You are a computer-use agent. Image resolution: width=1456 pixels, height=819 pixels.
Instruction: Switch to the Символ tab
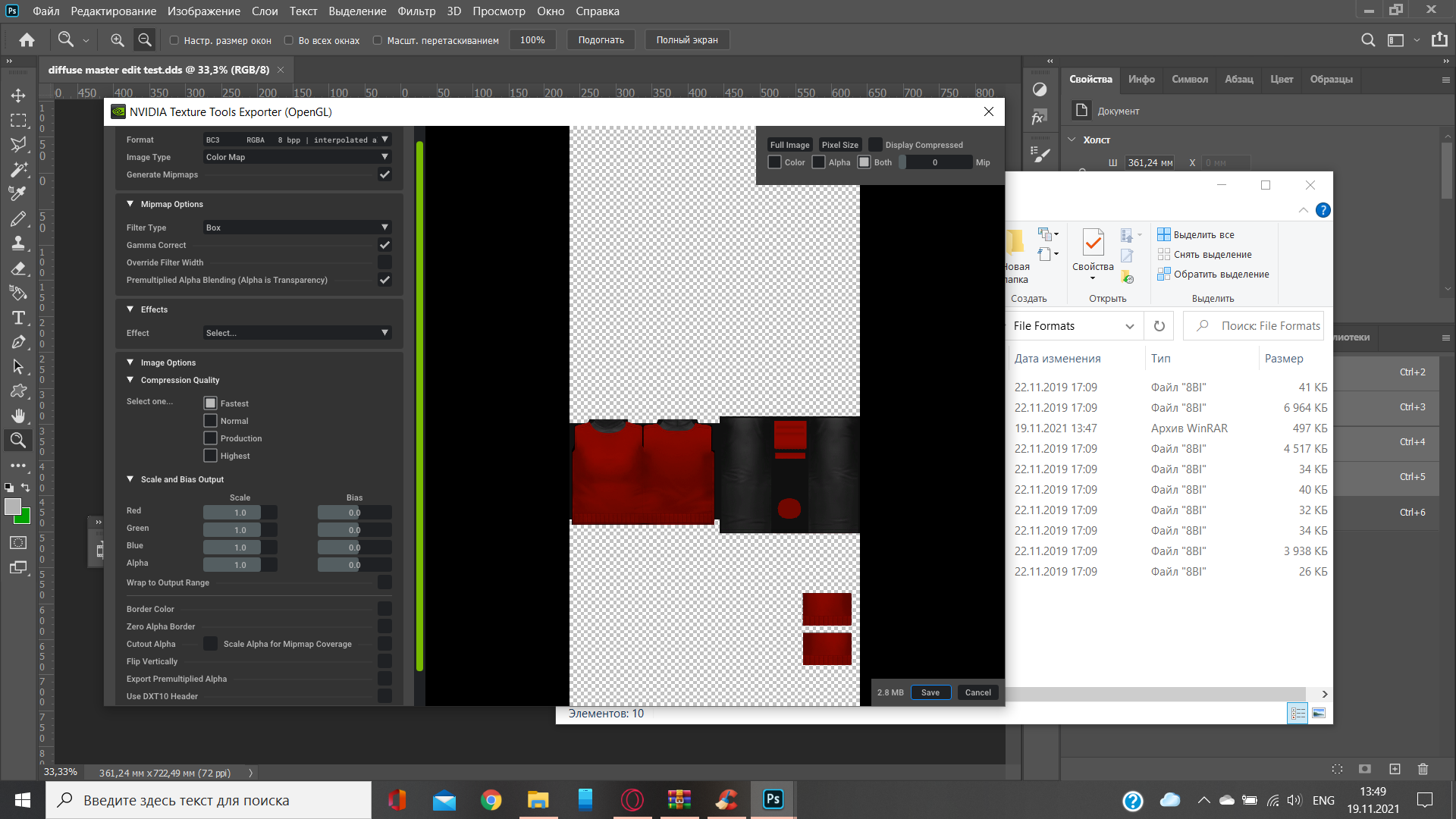pyautogui.click(x=1189, y=79)
